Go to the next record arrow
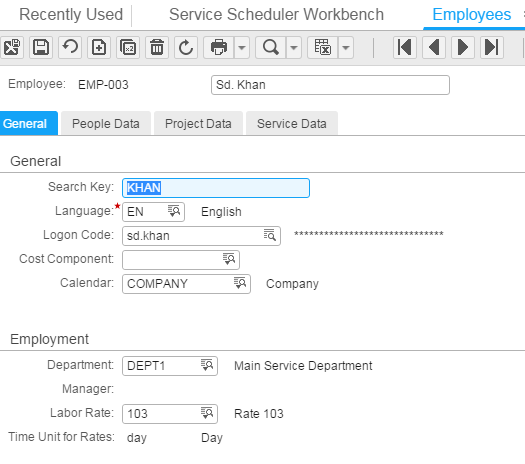Image resolution: width=525 pixels, height=464 pixels. coord(463,47)
